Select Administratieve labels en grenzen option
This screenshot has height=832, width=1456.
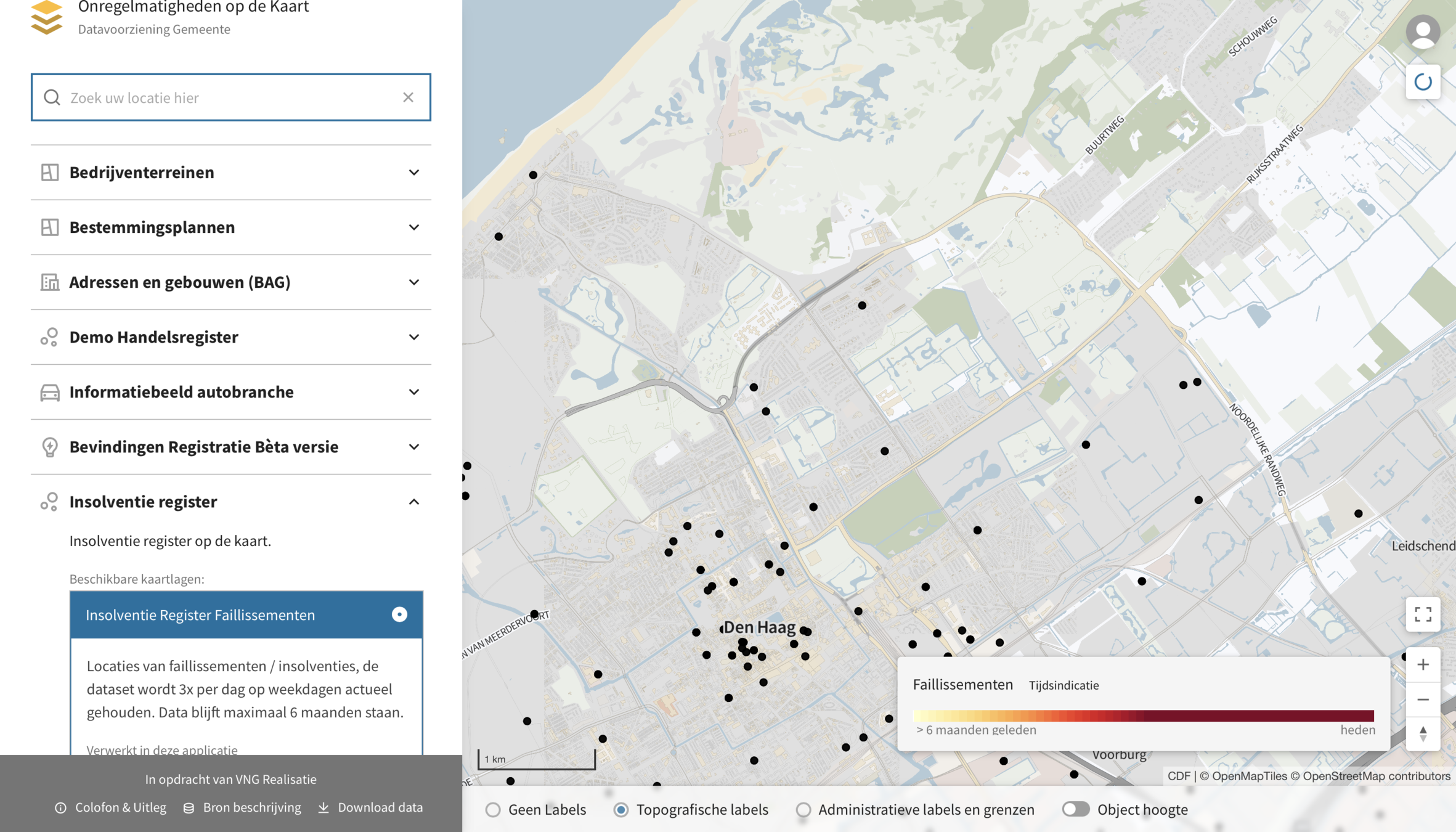pos(803,810)
